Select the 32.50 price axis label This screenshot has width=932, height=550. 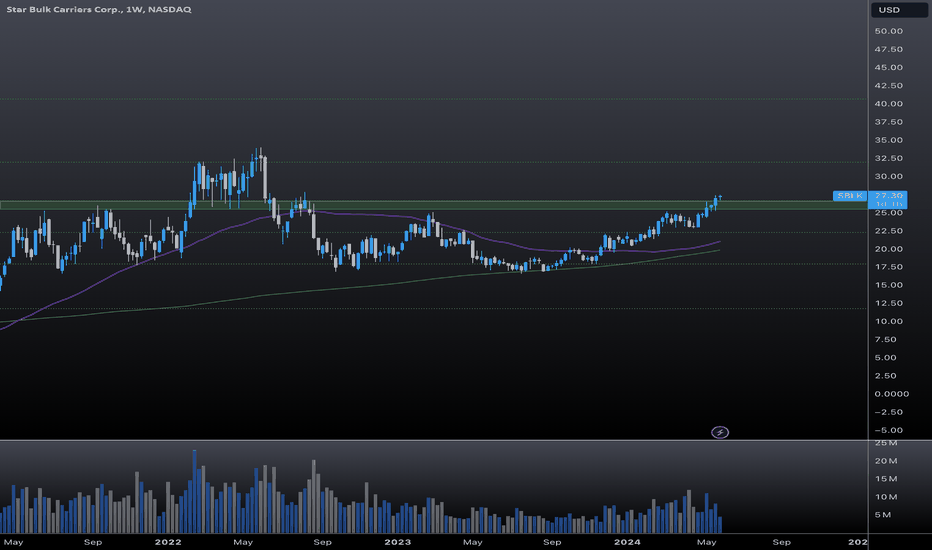click(888, 158)
